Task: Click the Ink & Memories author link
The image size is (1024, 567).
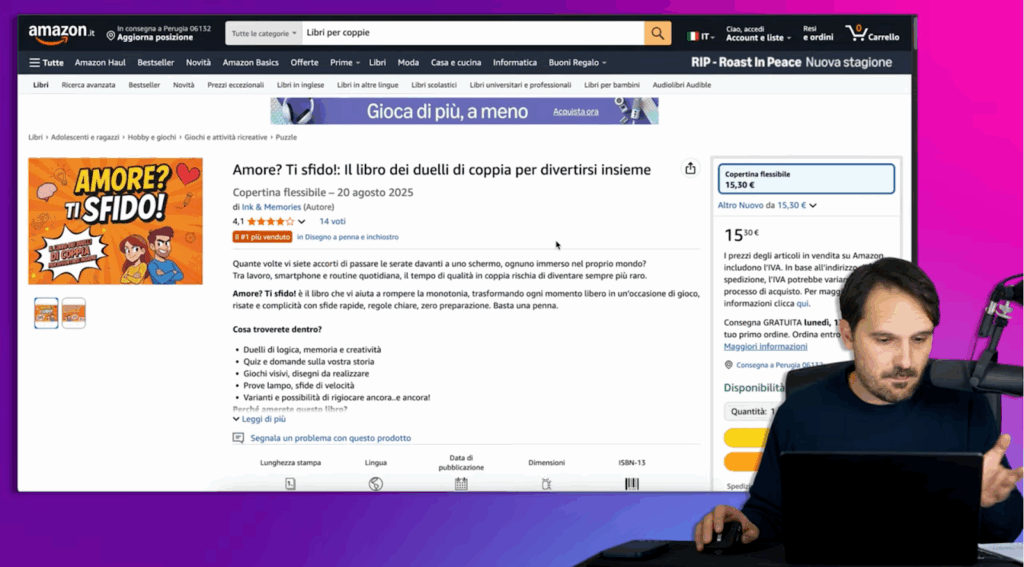Action: pos(271,207)
